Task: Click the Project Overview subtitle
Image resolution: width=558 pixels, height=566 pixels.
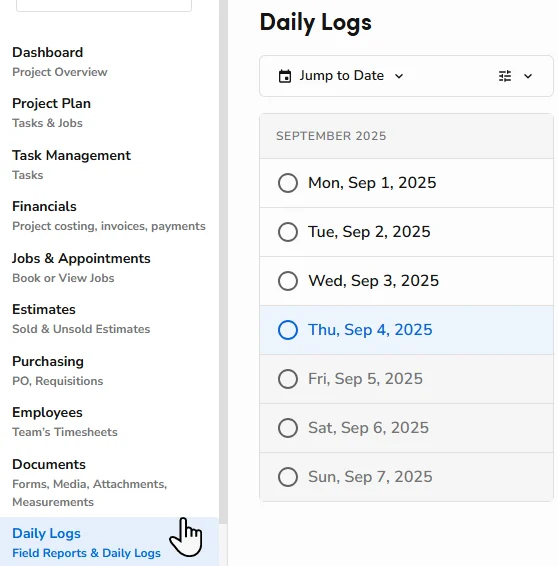Action: [60, 72]
